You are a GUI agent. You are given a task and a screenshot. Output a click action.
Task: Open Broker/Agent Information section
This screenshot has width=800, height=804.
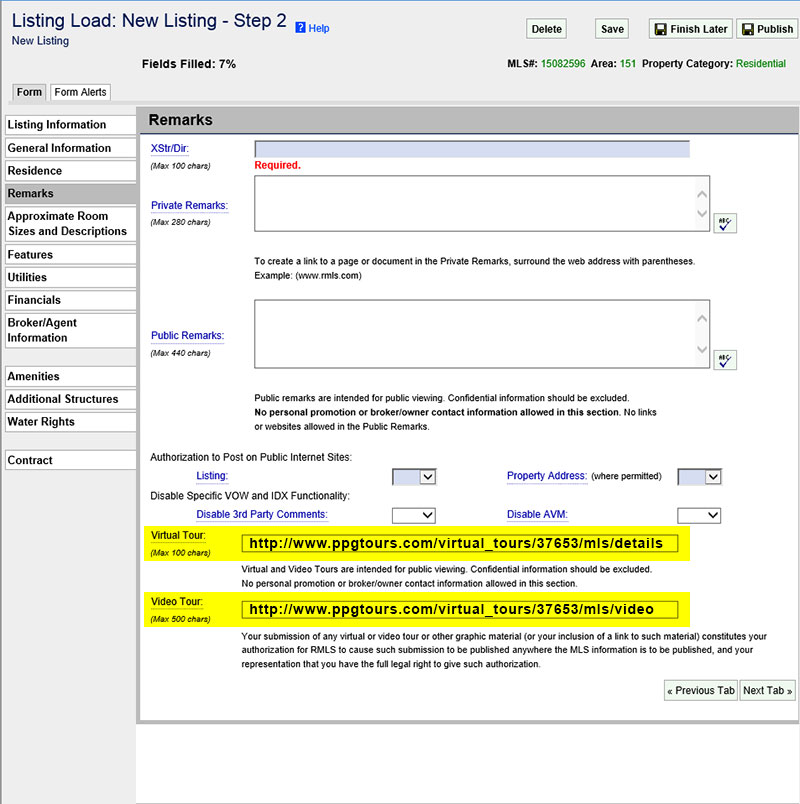click(71, 330)
